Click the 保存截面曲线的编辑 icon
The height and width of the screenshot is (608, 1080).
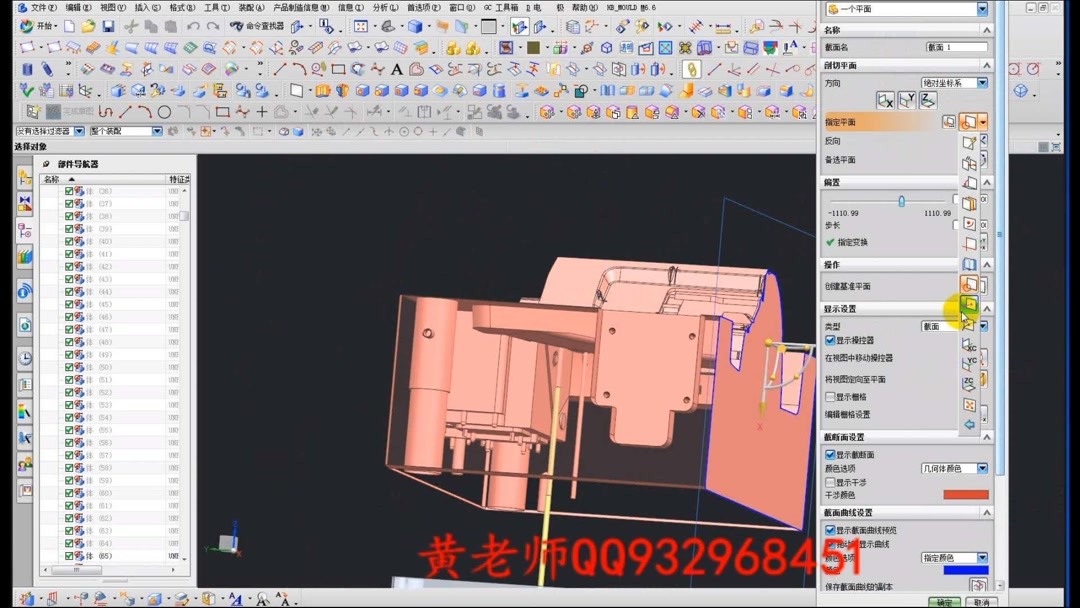pyautogui.click(x=977, y=584)
